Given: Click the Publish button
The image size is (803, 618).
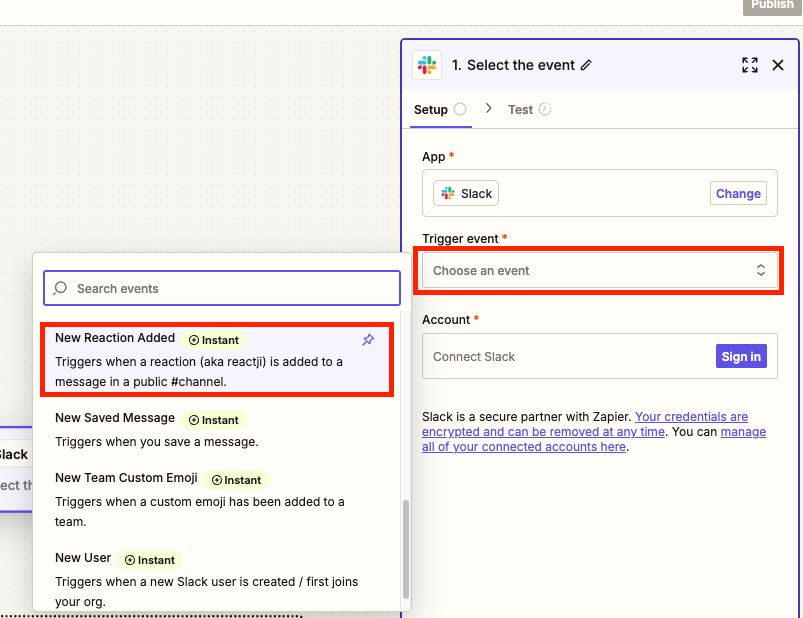Looking at the screenshot, I should pos(772,5).
